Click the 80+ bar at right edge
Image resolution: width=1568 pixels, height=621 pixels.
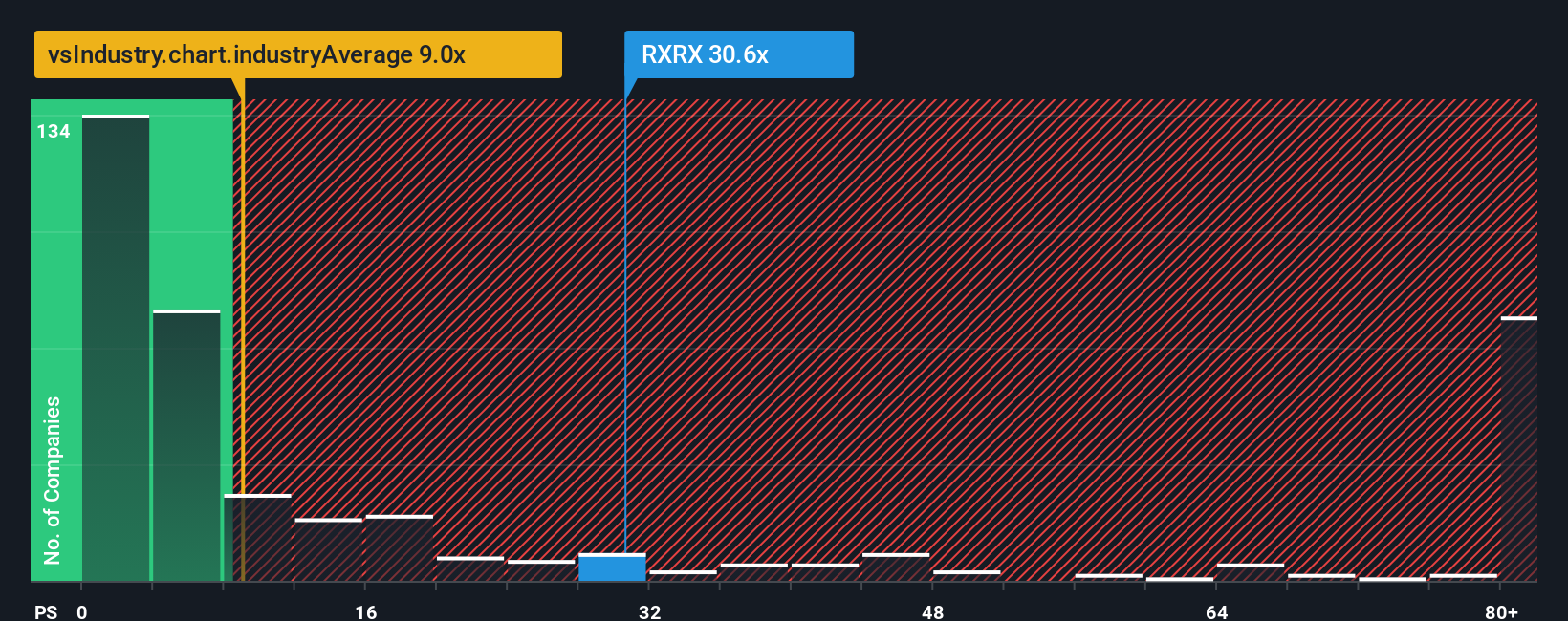point(1519,449)
